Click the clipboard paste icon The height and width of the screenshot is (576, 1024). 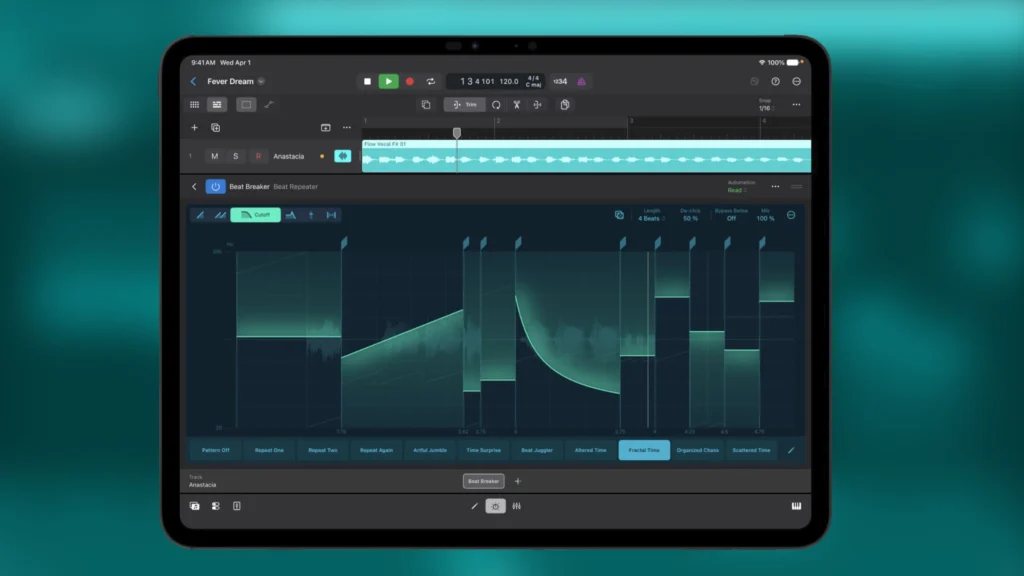565,104
